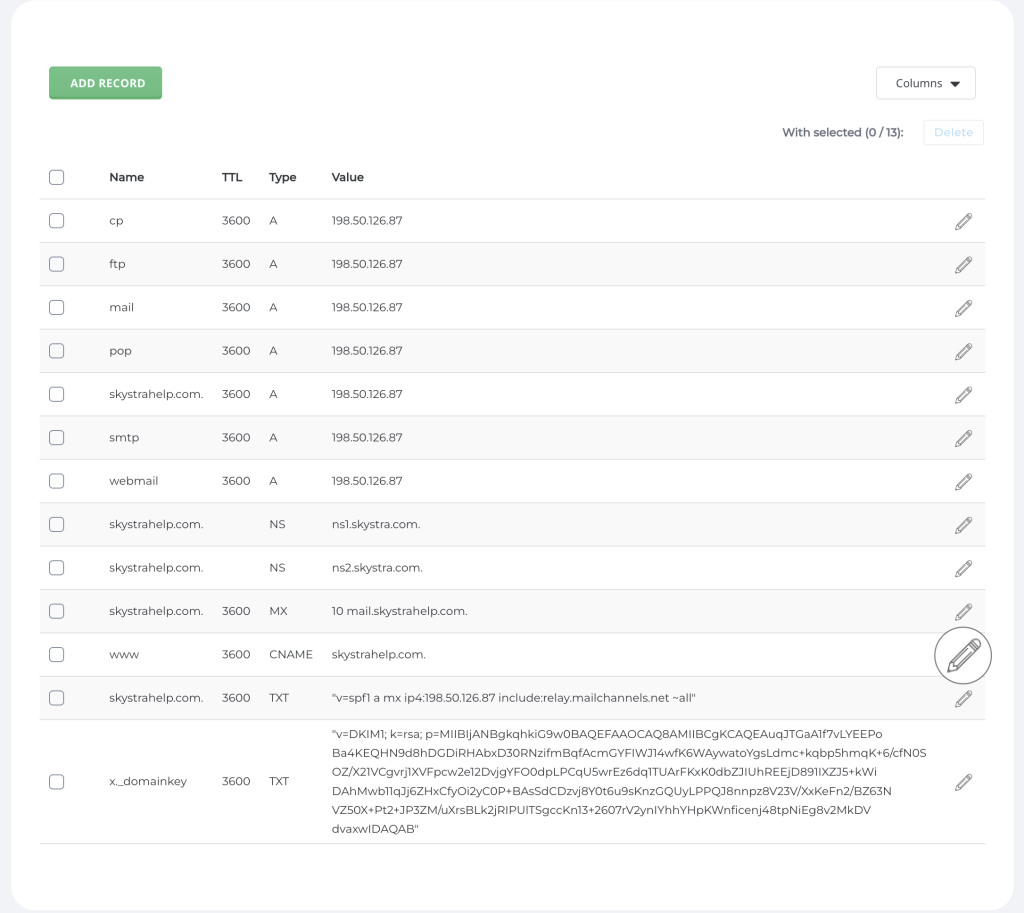The height and width of the screenshot is (913, 1024).
Task: Edit the smtp A record
Action: click(x=963, y=438)
